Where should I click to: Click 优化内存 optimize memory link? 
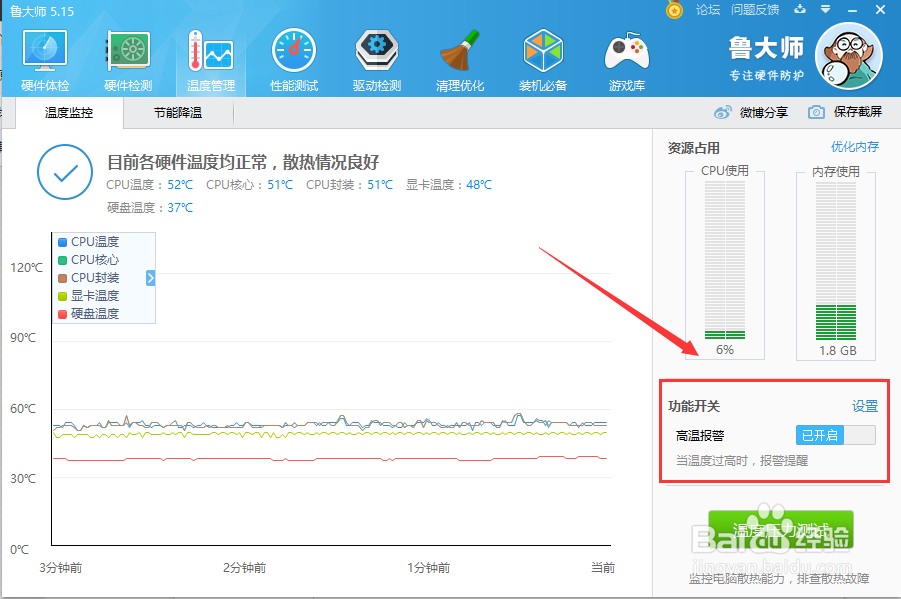855,147
